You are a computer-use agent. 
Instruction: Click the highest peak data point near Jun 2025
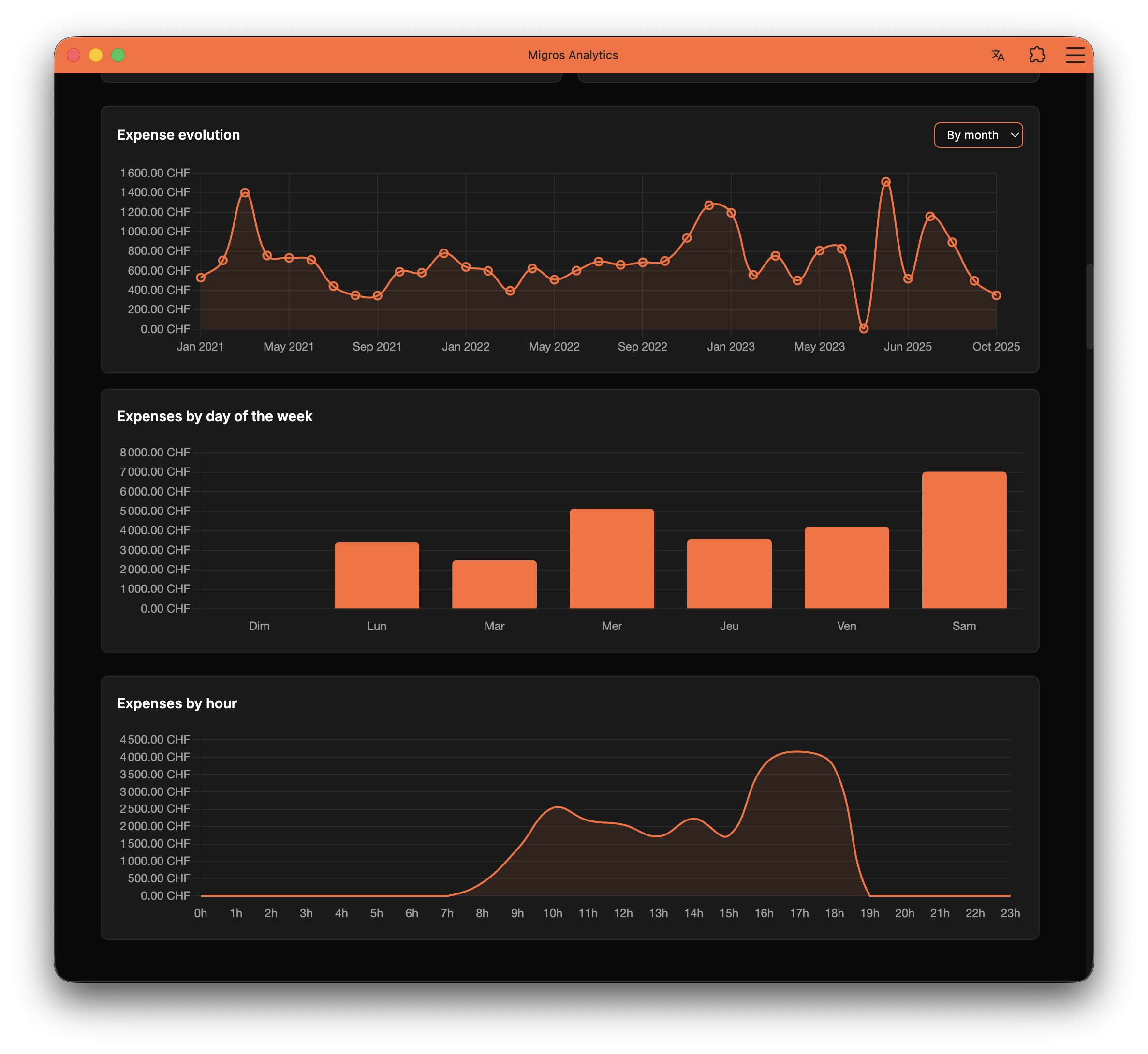(885, 182)
